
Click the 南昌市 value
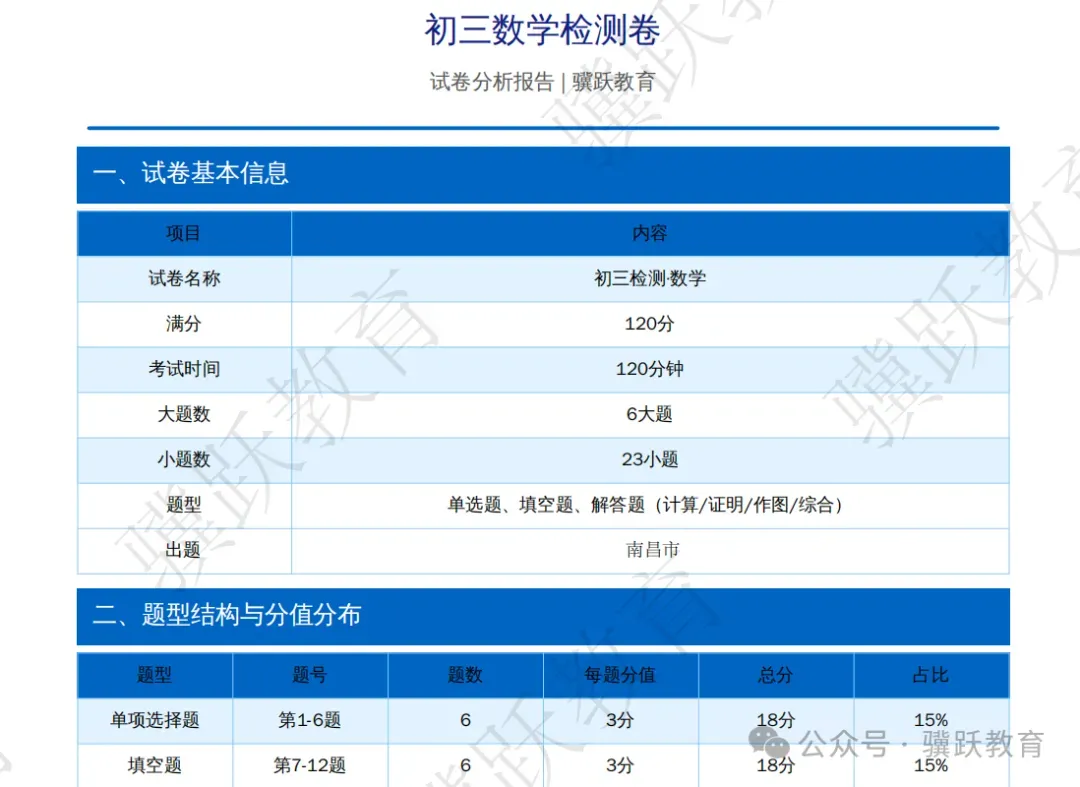[652, 549]
